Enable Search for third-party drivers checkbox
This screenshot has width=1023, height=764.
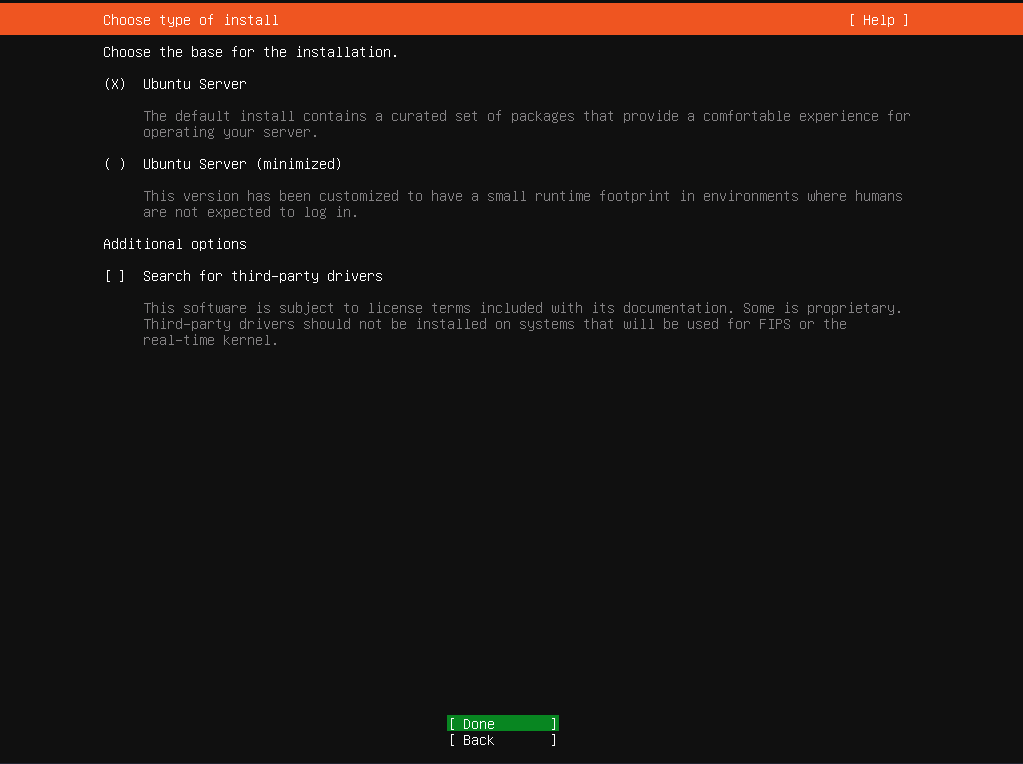point(115,276)
